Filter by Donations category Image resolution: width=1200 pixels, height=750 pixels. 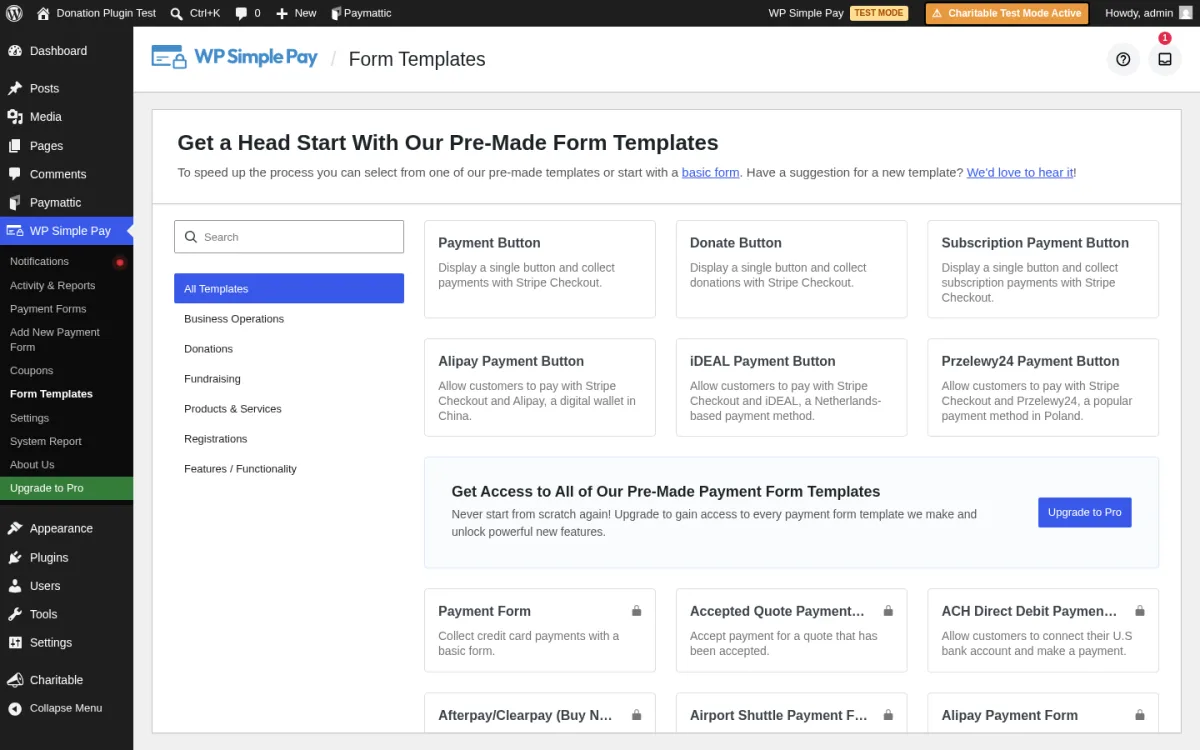(x=289, y=348)
